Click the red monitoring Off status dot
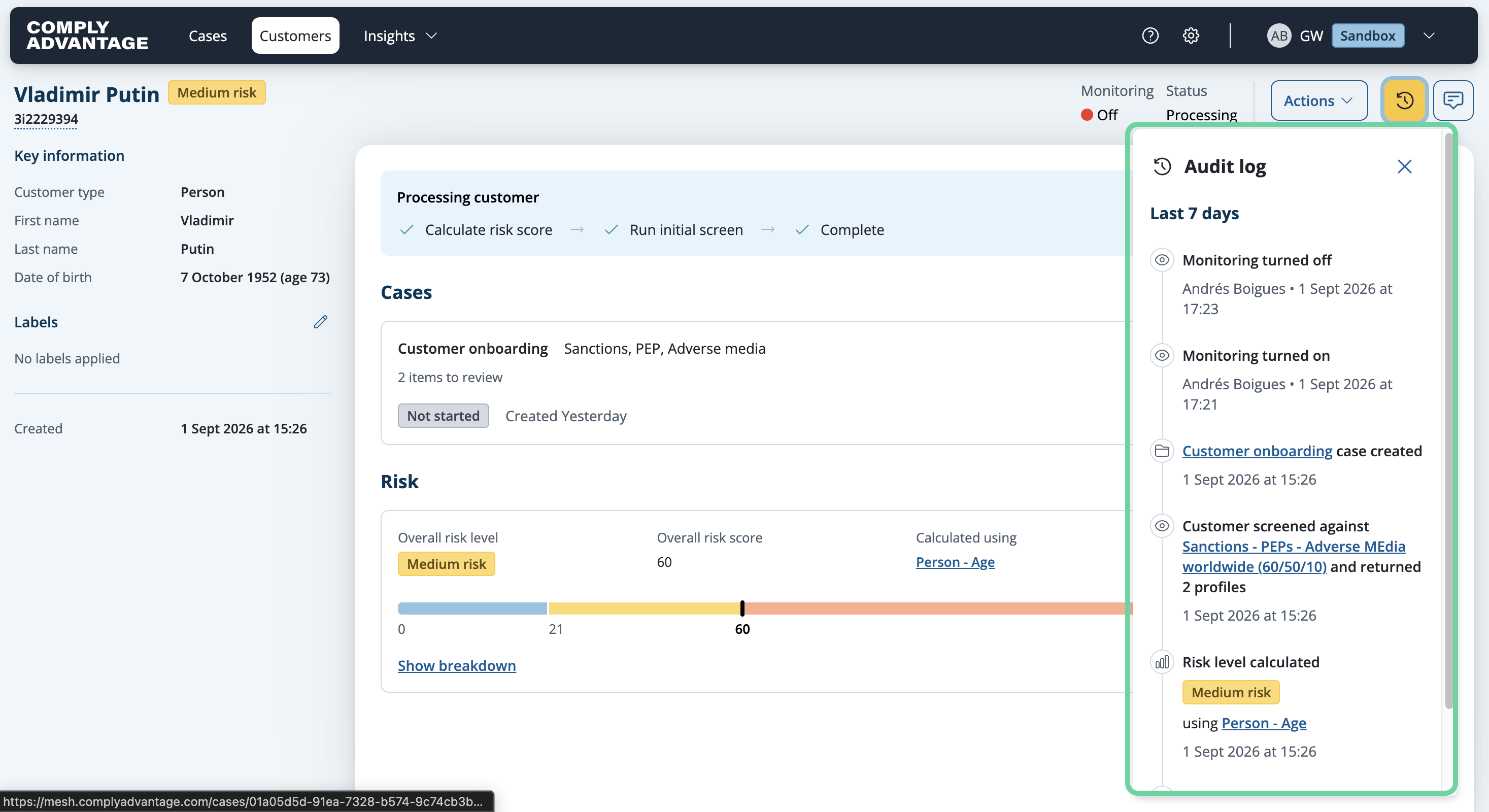The image size is (1489, 812). [1087, 115]
